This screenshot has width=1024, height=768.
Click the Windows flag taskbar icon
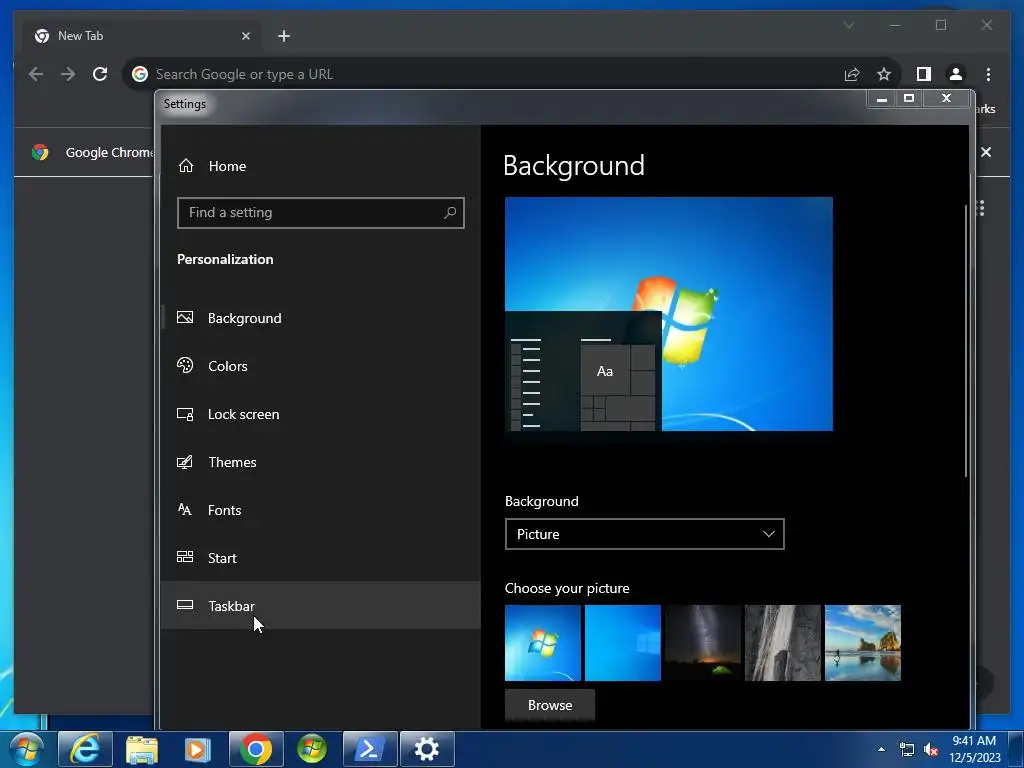(312, 748)
